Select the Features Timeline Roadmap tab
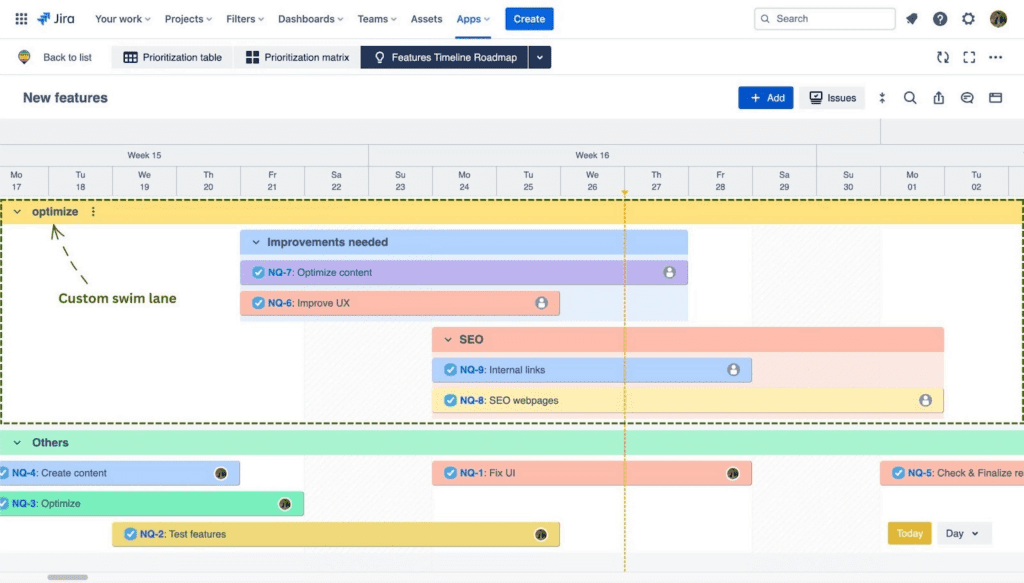 point(444,57)
